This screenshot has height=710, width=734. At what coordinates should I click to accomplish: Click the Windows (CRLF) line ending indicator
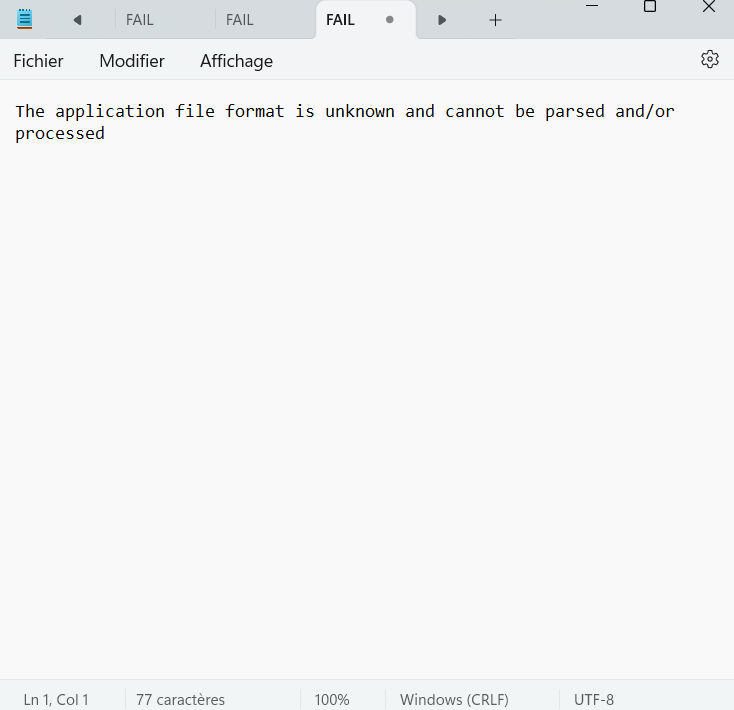click(454, 699)
